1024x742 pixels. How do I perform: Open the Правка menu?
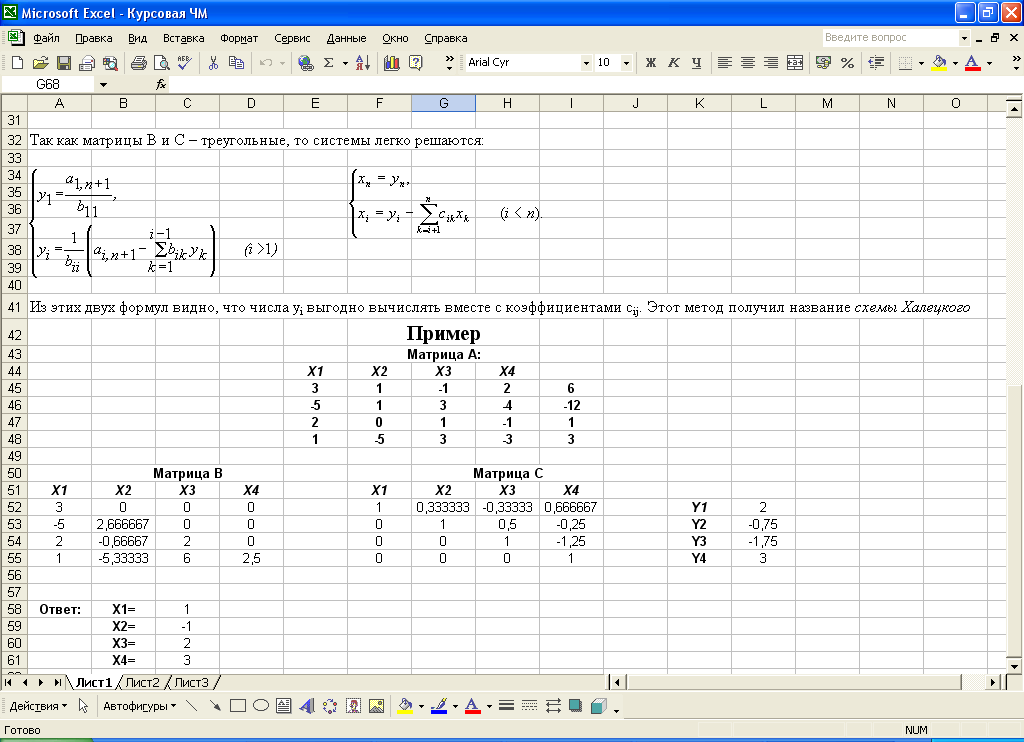pyautogui.click(x=93, y=38)
